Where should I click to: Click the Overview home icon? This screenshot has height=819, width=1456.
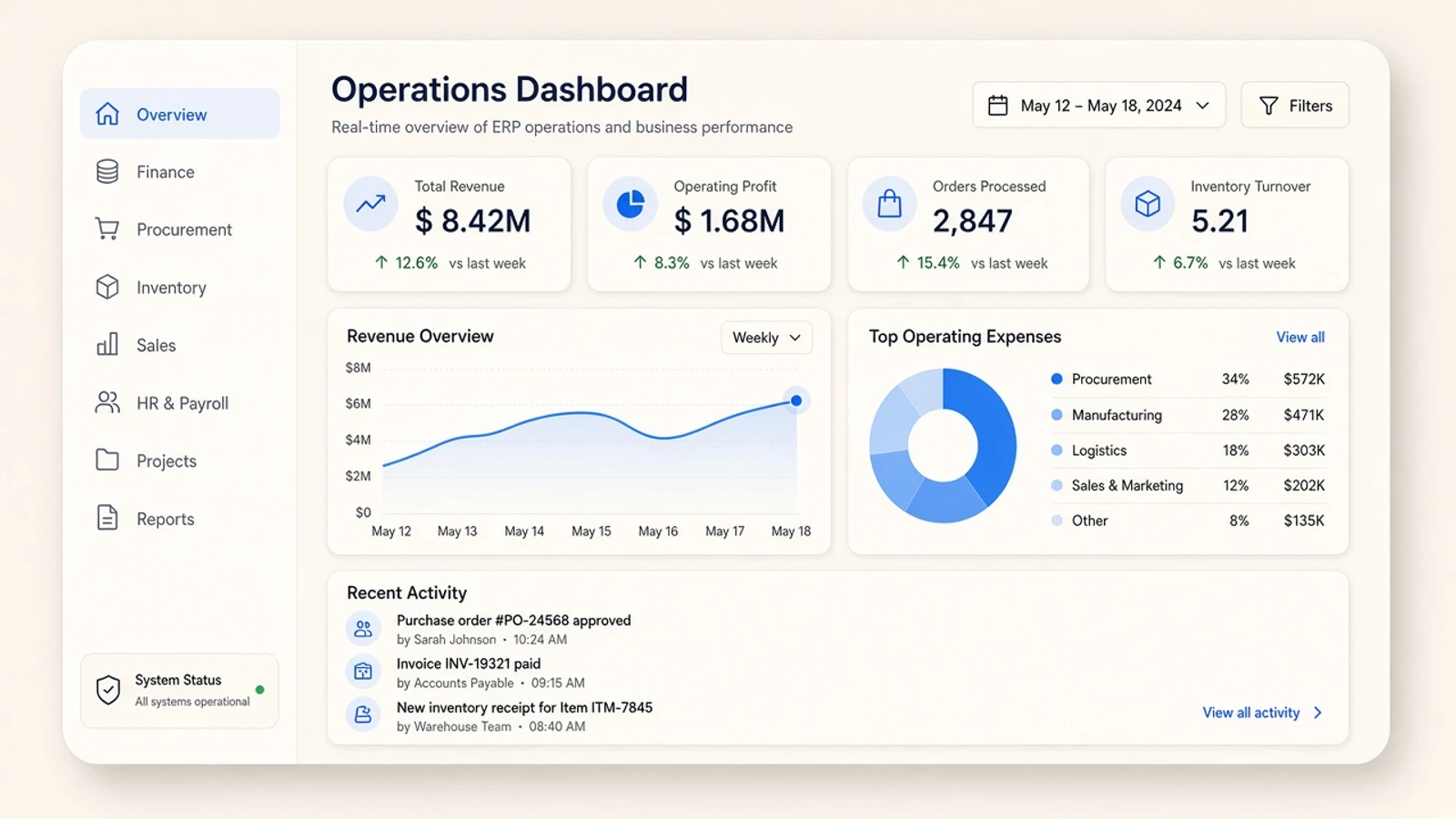[x=107, y=114]
